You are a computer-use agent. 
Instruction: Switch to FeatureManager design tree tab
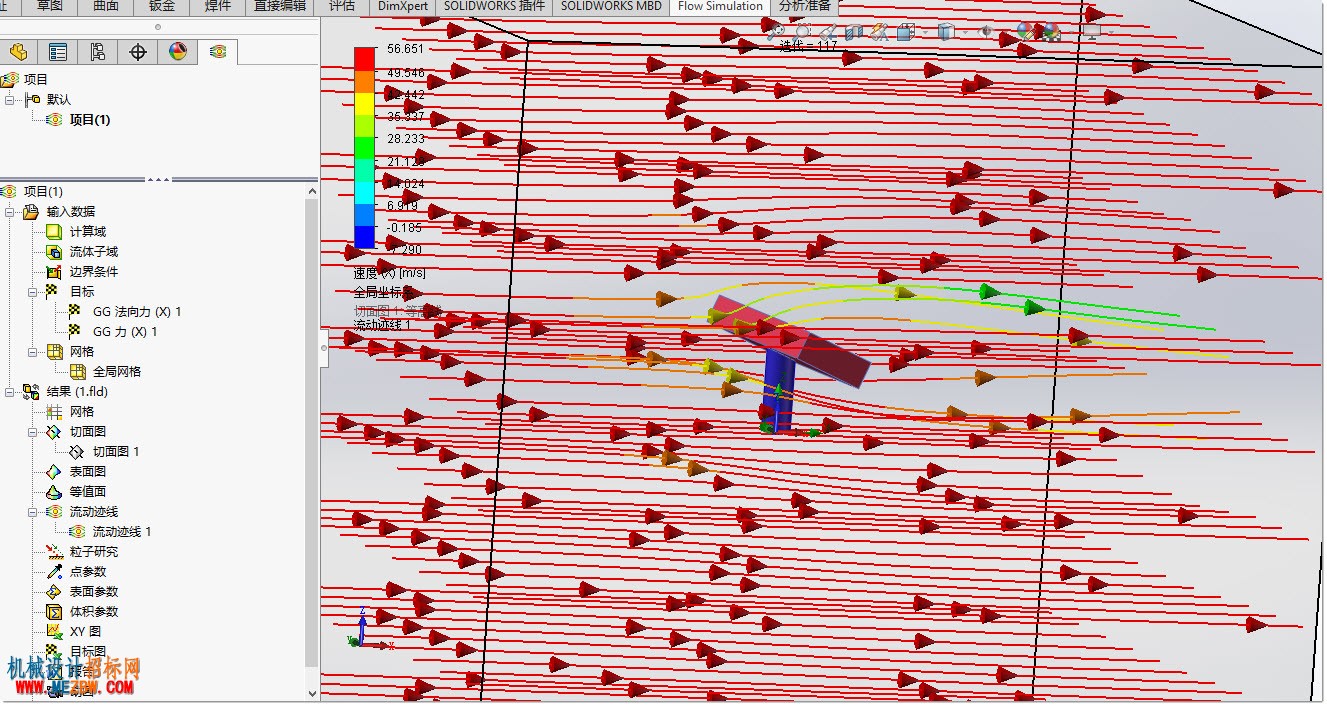(18, 52)
